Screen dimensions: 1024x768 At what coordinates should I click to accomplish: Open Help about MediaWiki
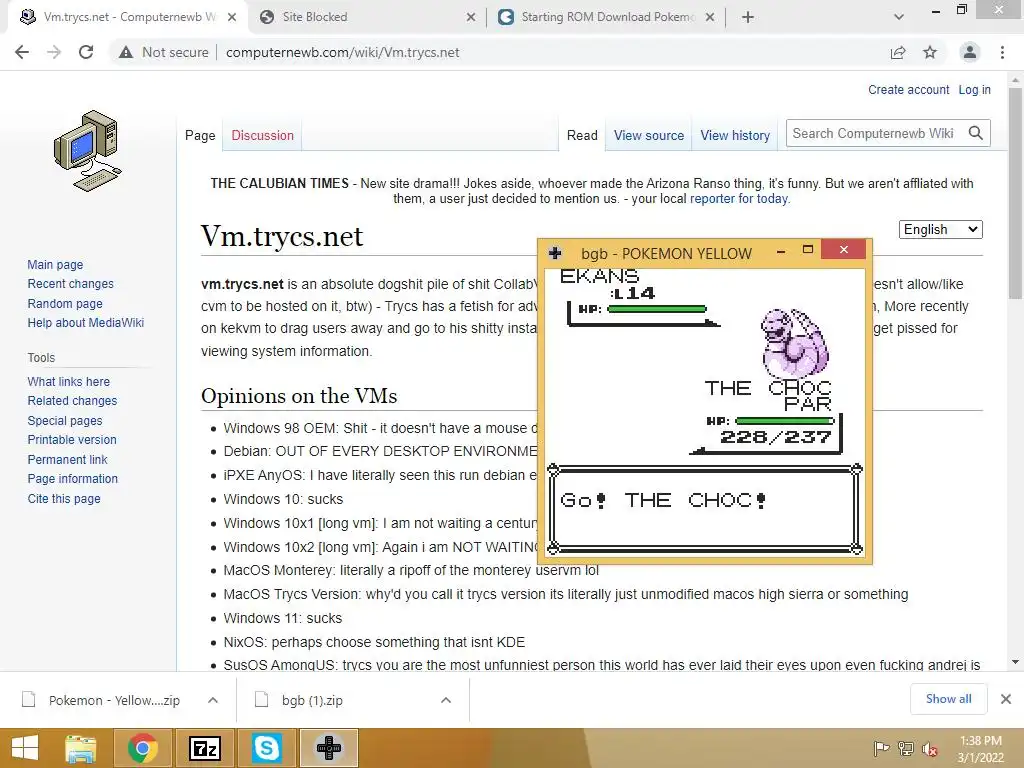(x=86, y=323)
